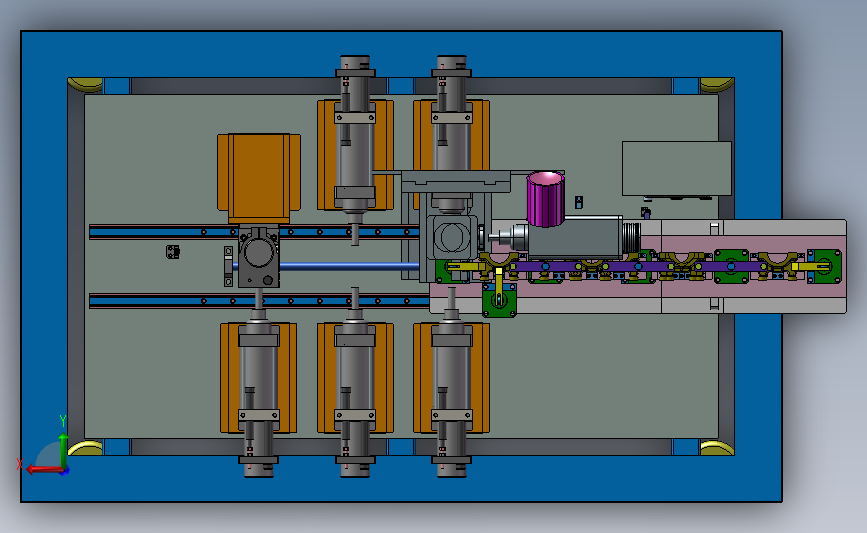Select the gray spindle motor body beside magenta cup
Image resolution: width=867 pixels, height=533 pixels.
575,237
